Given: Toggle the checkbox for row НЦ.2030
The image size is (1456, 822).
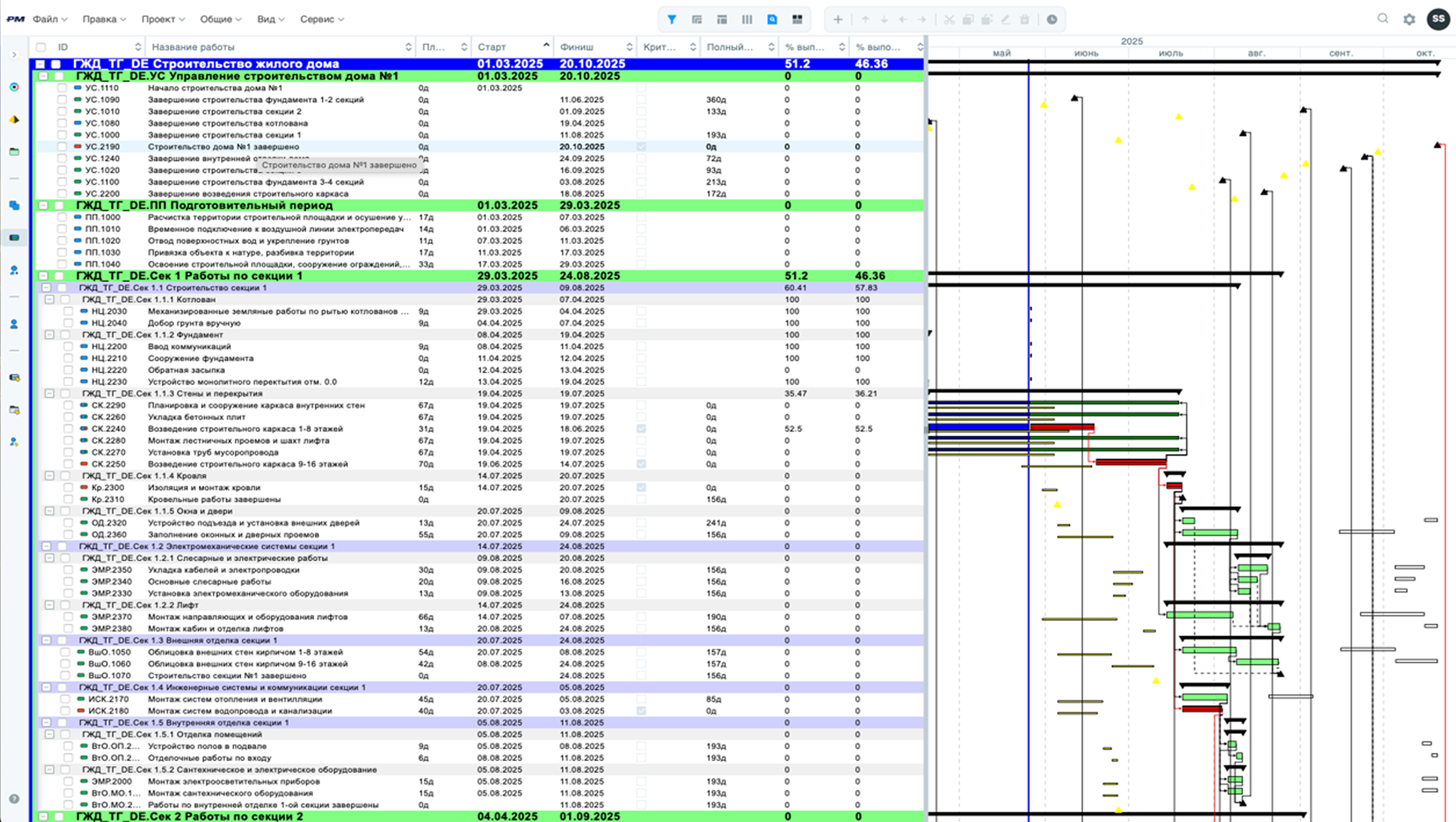Looking at the screenshot, I should [x=68, y=311].
